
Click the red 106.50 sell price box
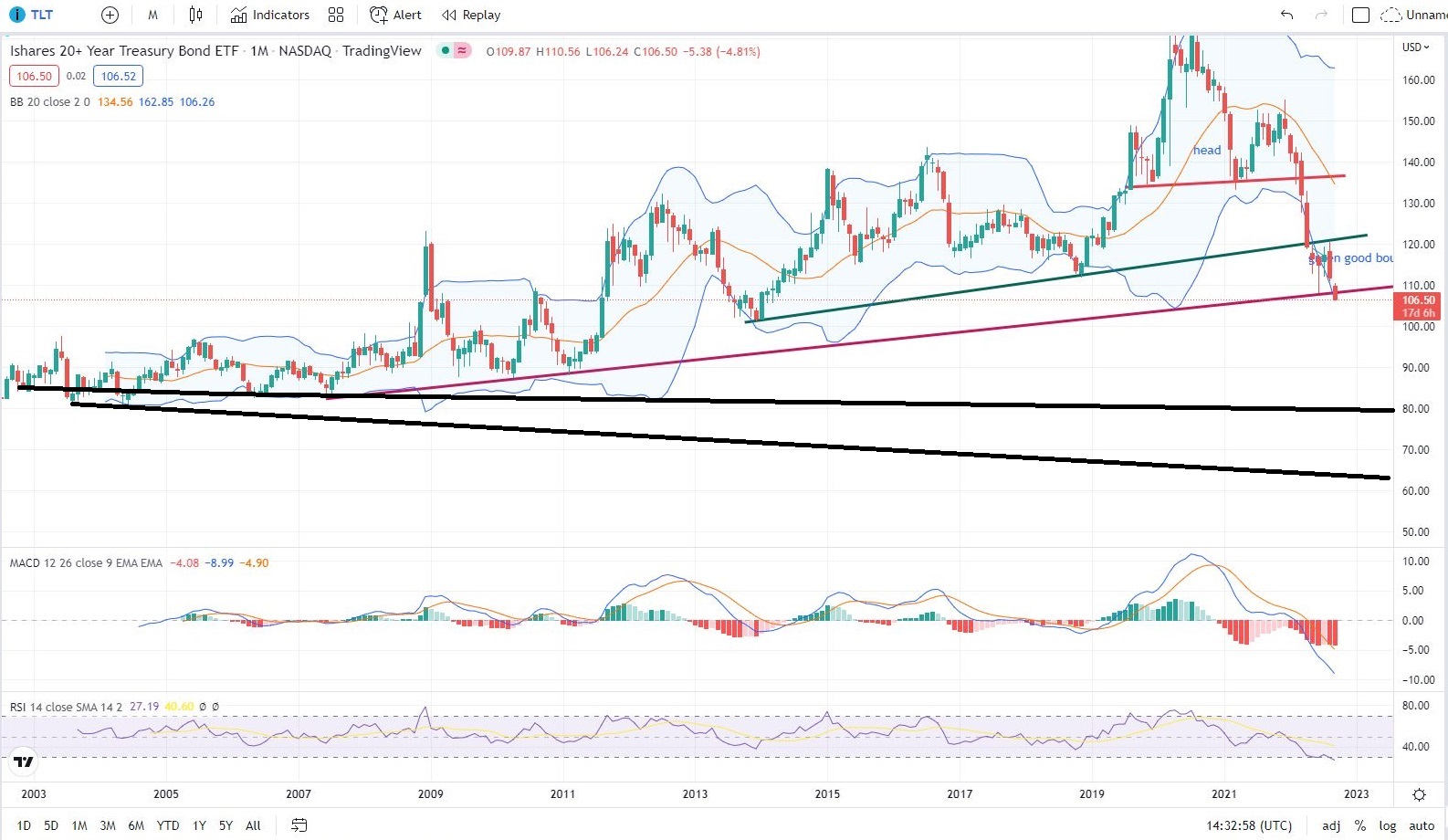tap(34, 76)
